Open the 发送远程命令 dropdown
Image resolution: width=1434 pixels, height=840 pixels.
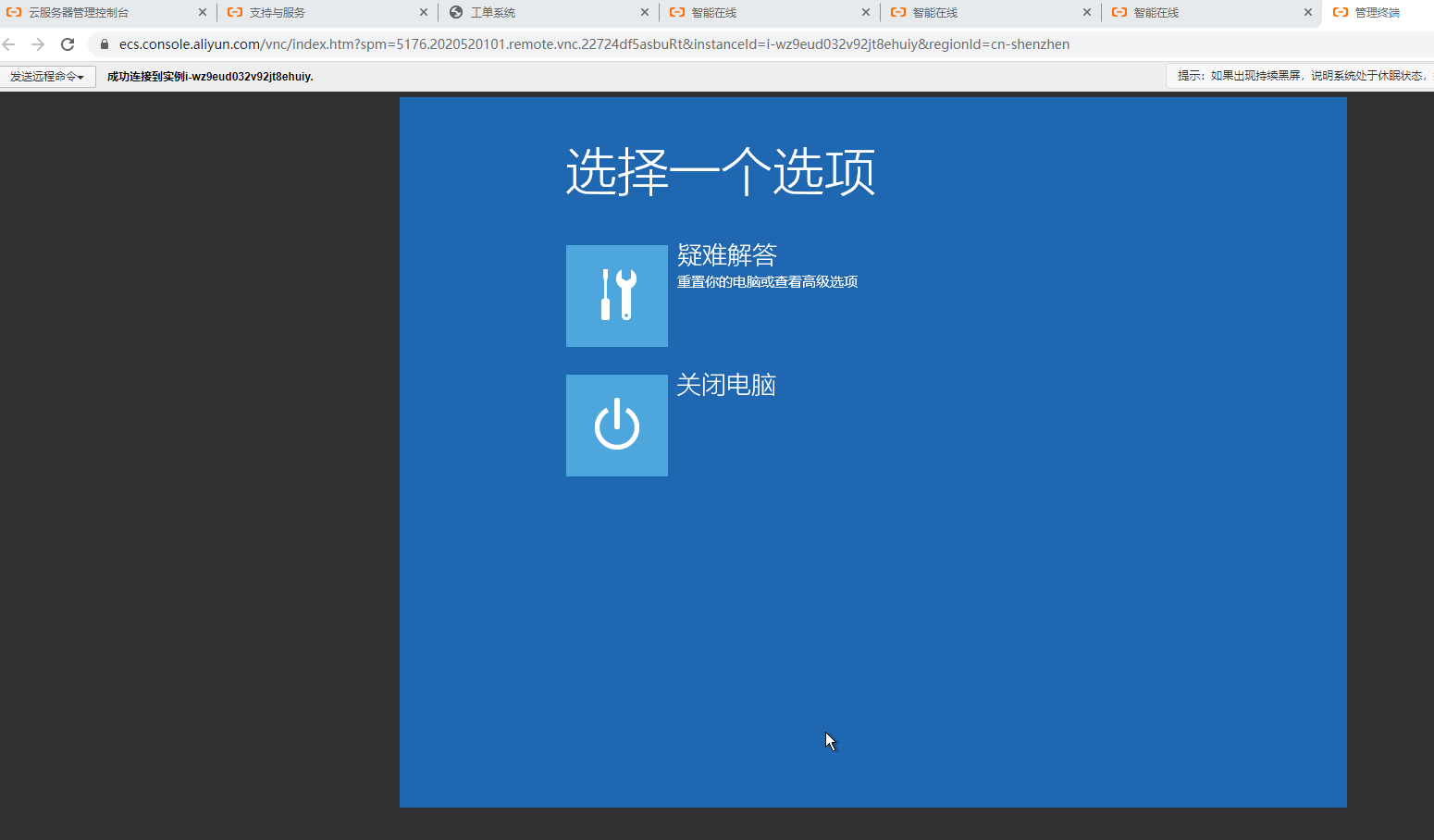pos(47,77)
